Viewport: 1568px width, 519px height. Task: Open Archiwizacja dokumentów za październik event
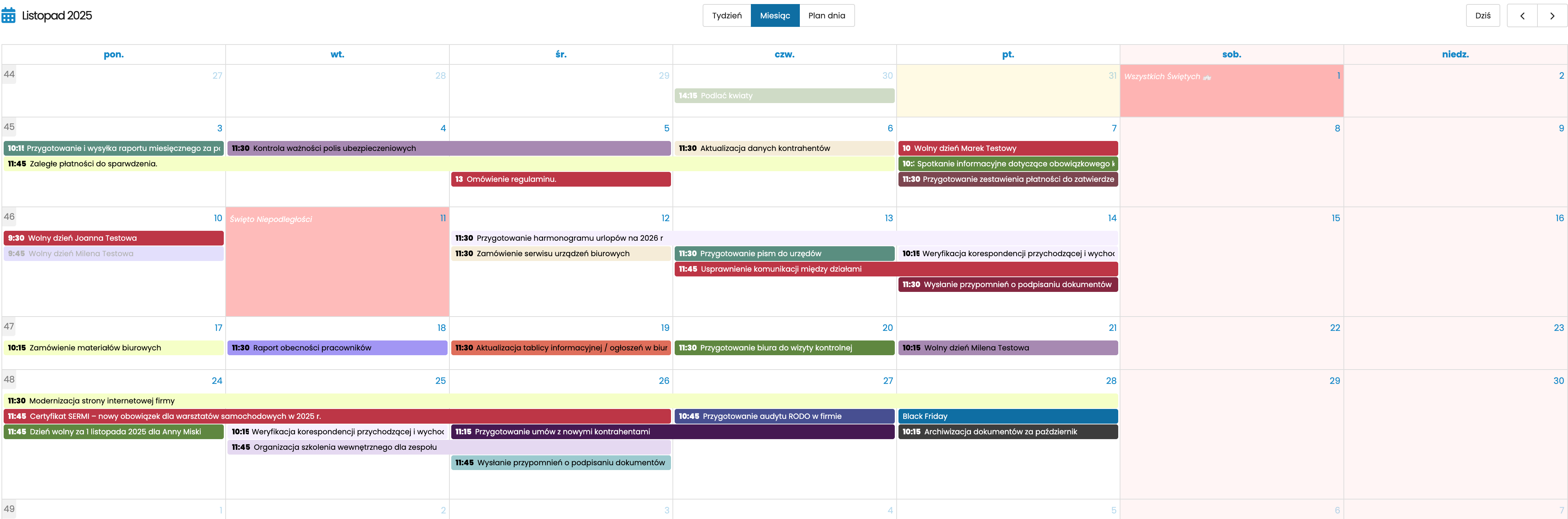(x=1007, y=432)
